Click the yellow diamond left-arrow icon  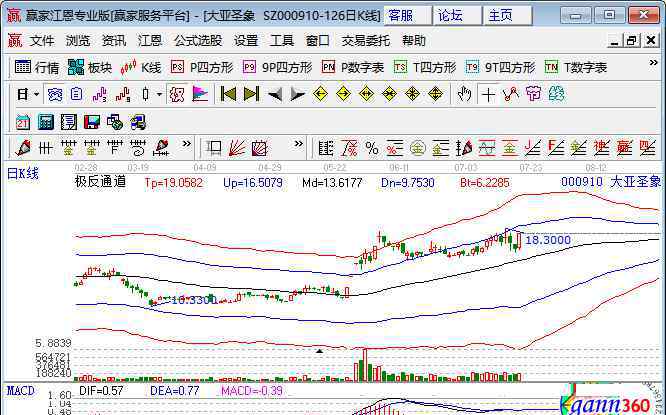320,94
